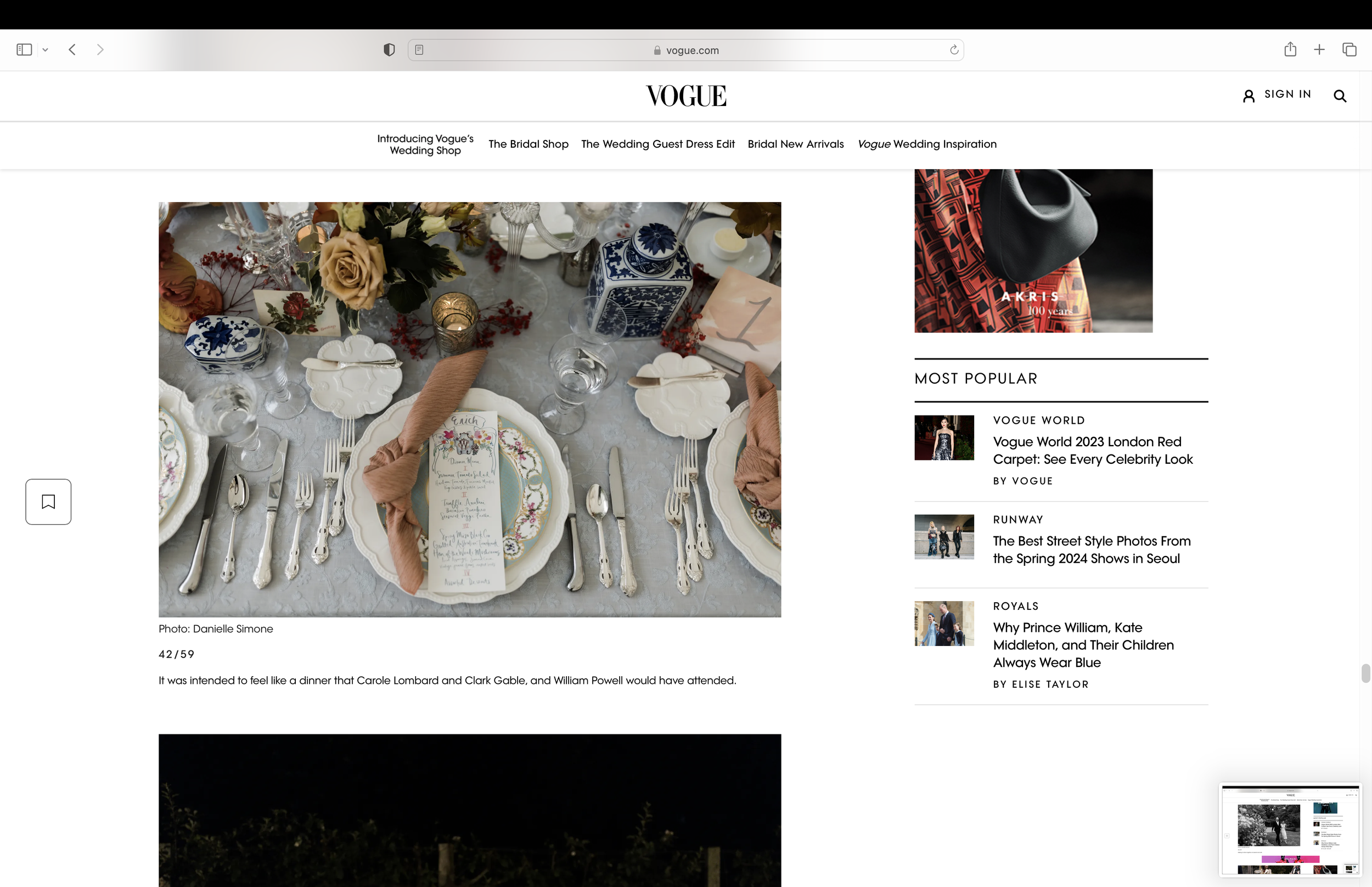The height and width of the screenshot is (887, 1372).
Task: Open the RUNWAY category label
Action: (1017, 520)
